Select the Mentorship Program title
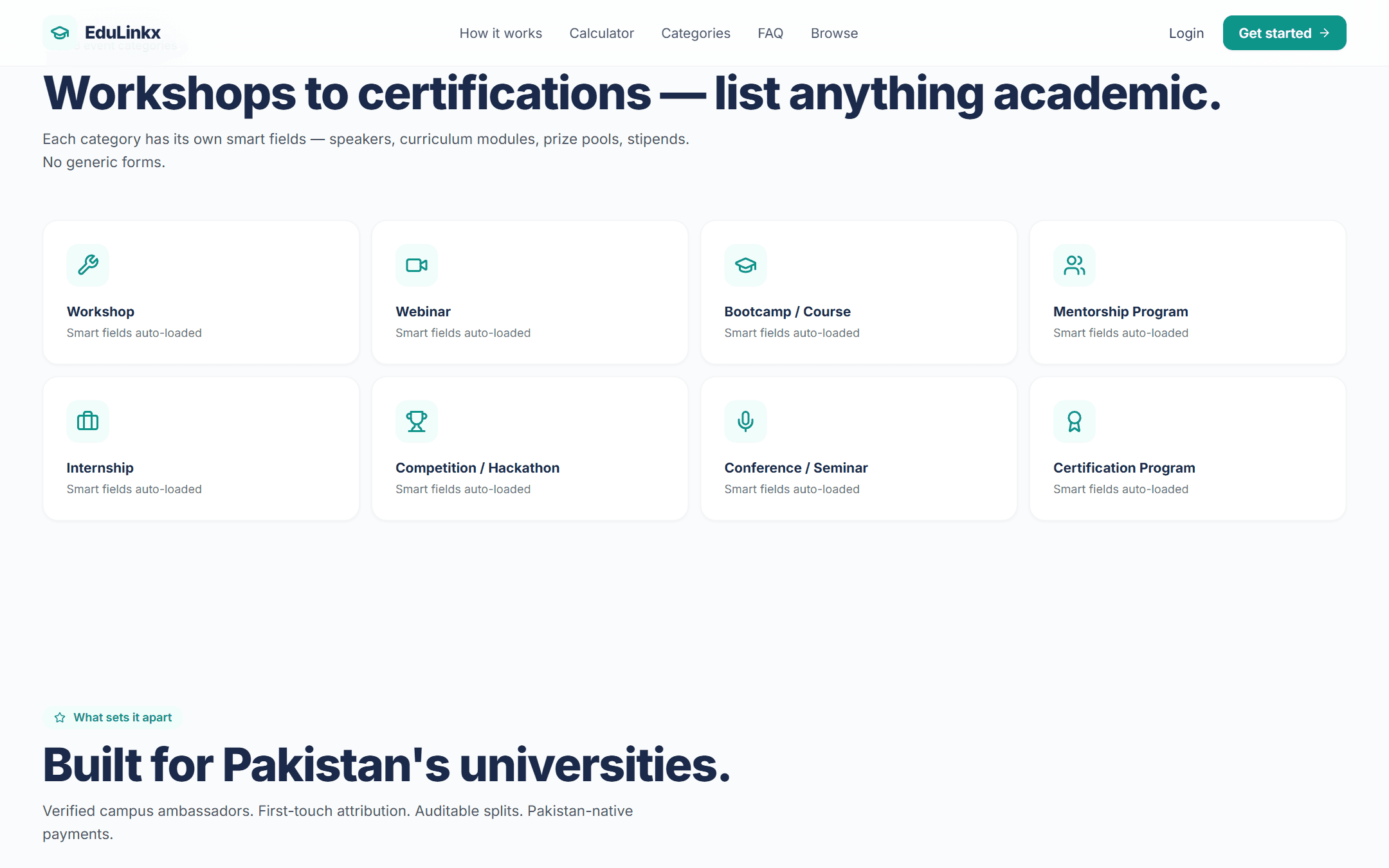The height and width of the screenshot is (868, 1389). (x=1120, y=312)
